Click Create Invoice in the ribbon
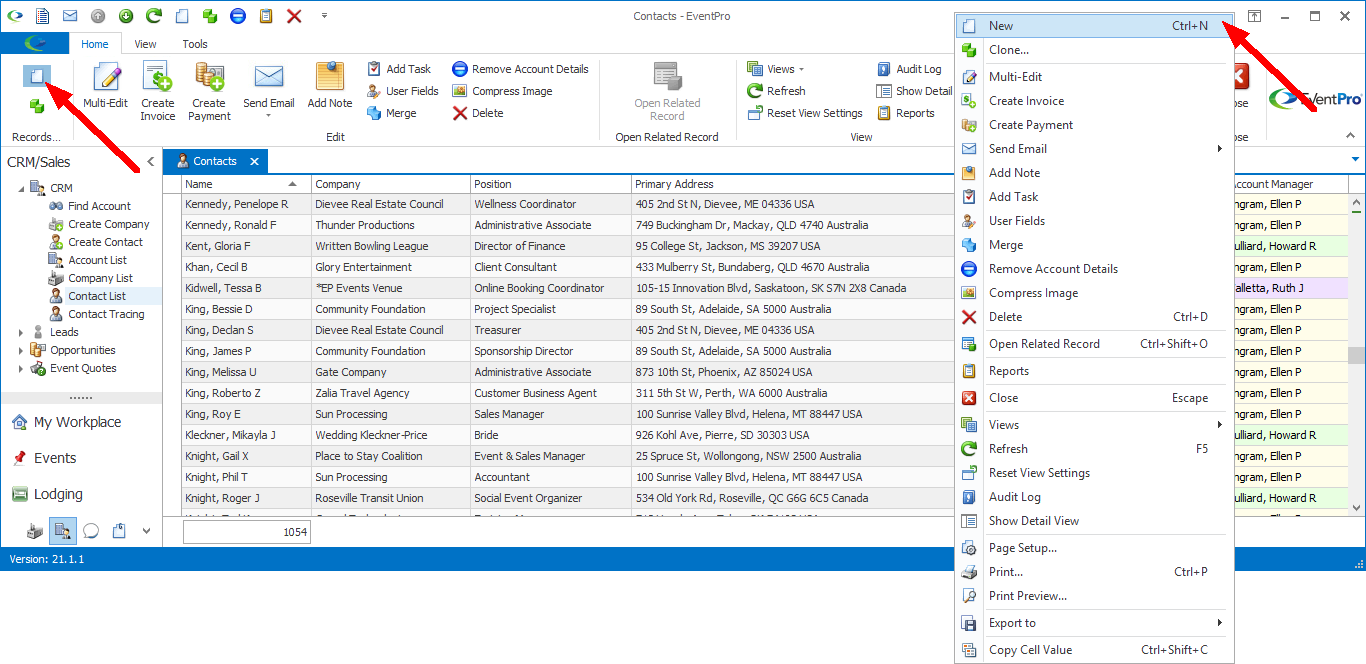Screen dimensions: 1366x664 (157, 91)
